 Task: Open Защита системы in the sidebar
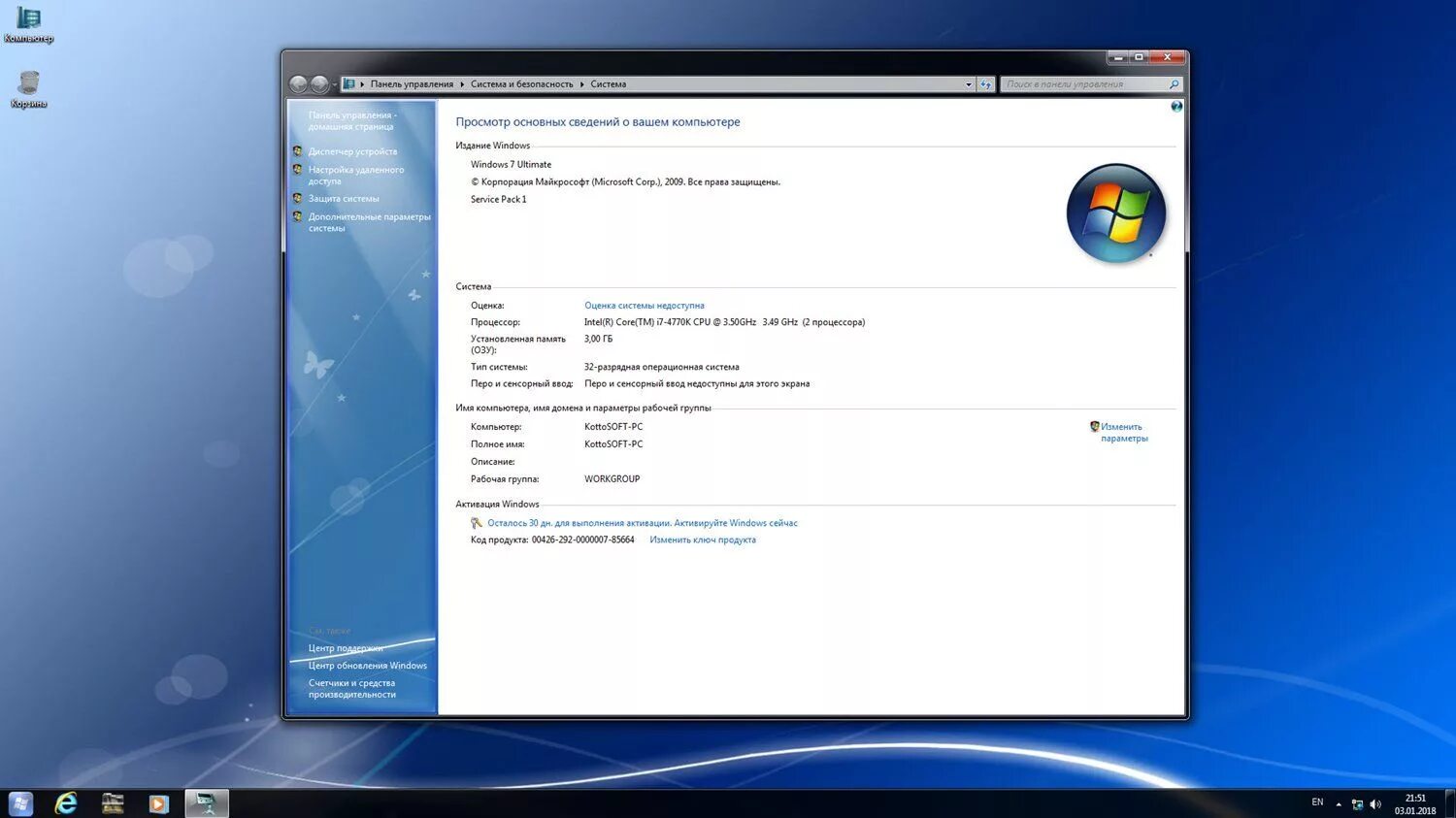tap(344, 199)
